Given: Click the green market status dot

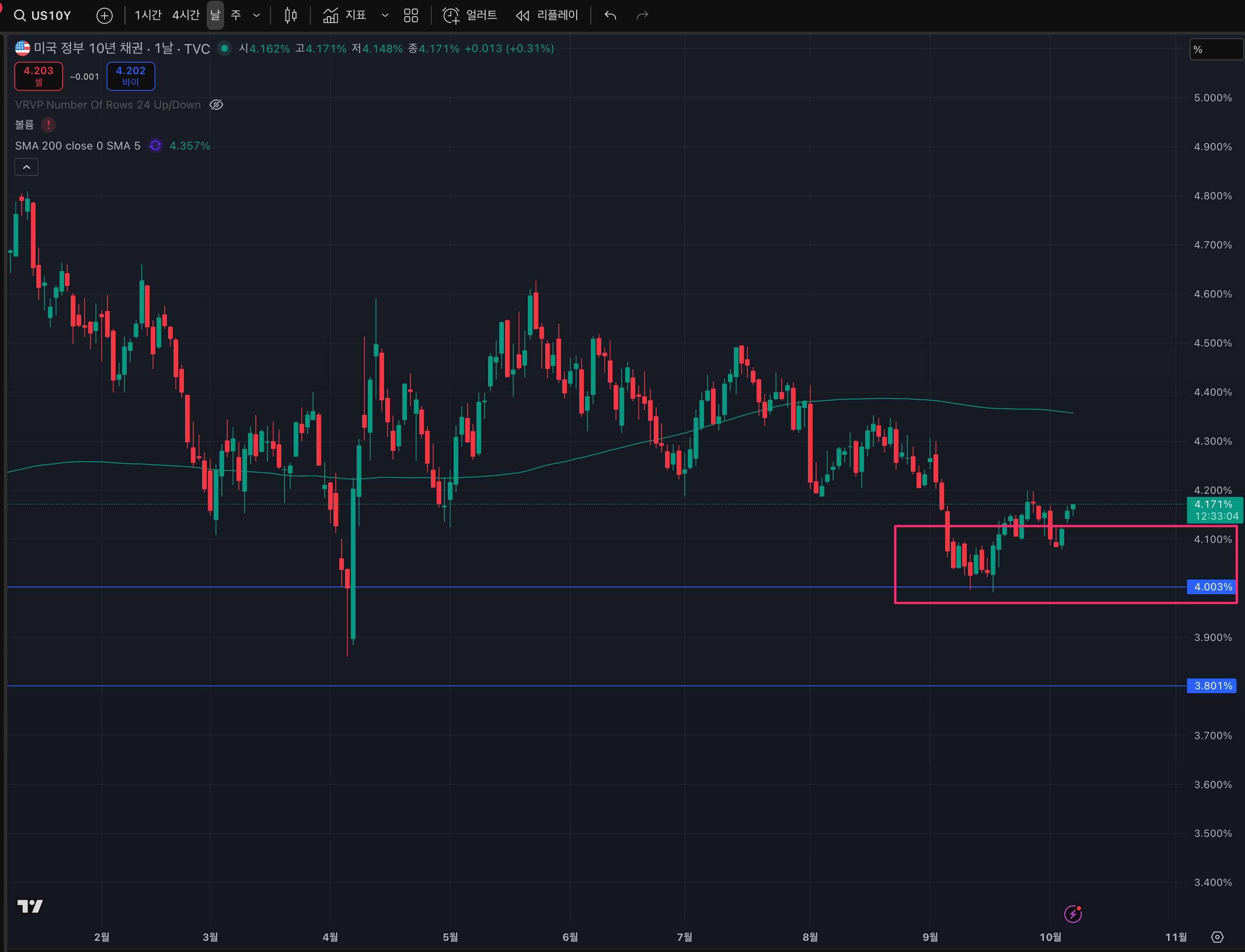Looking at the screenshot, I should click(225, 49).
